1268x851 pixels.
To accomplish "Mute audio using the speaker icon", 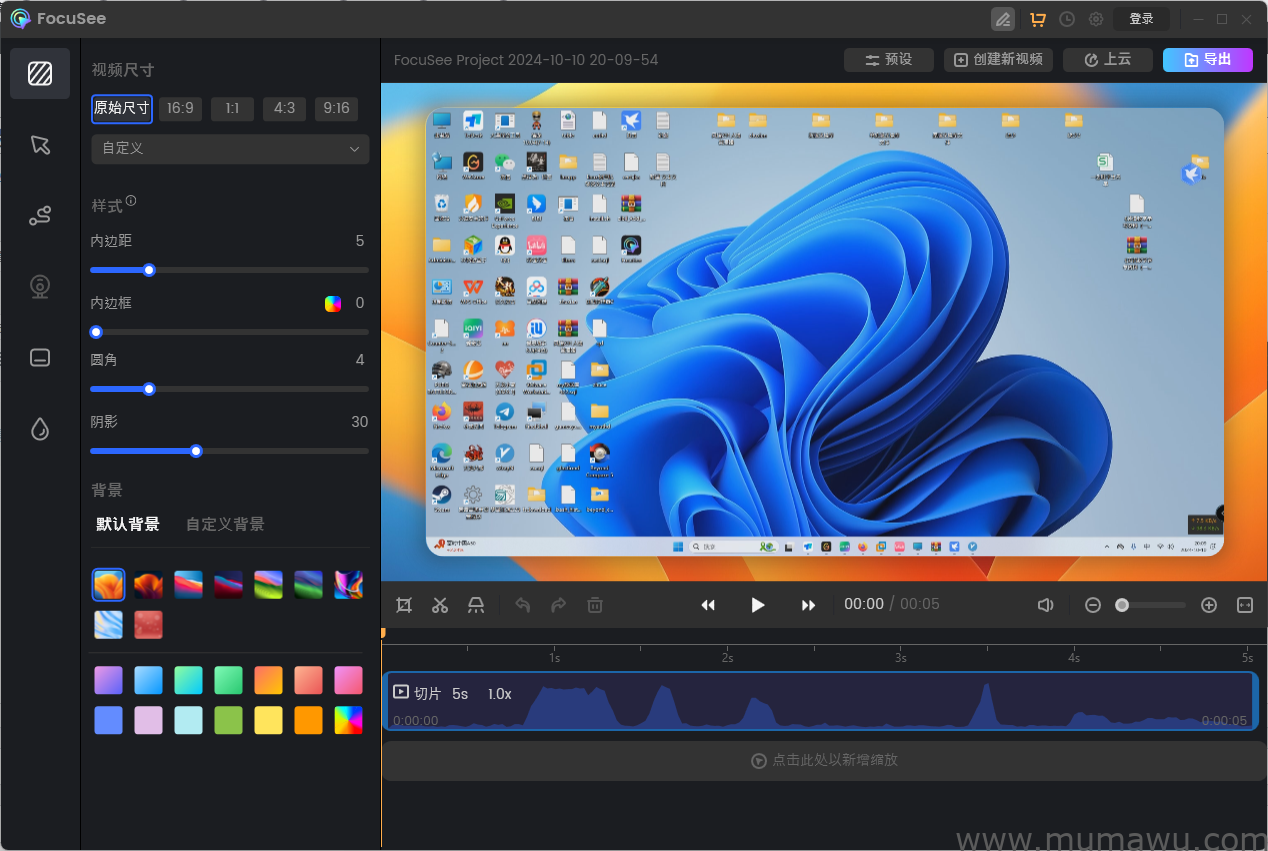I will pyautogui.click(x=1045, y=605).
